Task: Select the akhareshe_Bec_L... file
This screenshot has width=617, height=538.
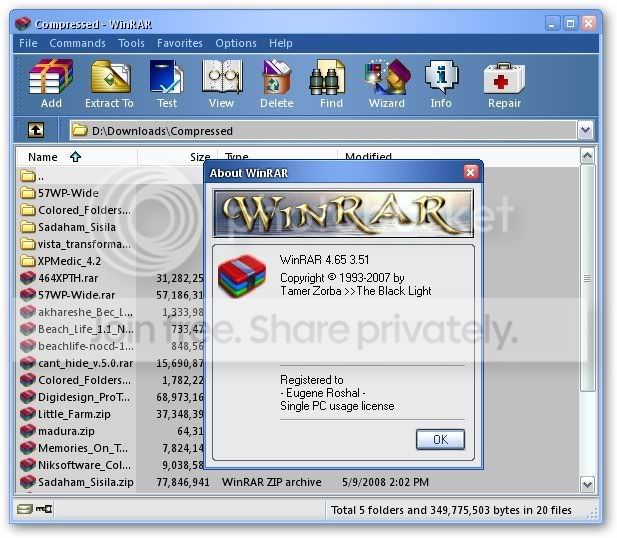Action: point(77,312)
